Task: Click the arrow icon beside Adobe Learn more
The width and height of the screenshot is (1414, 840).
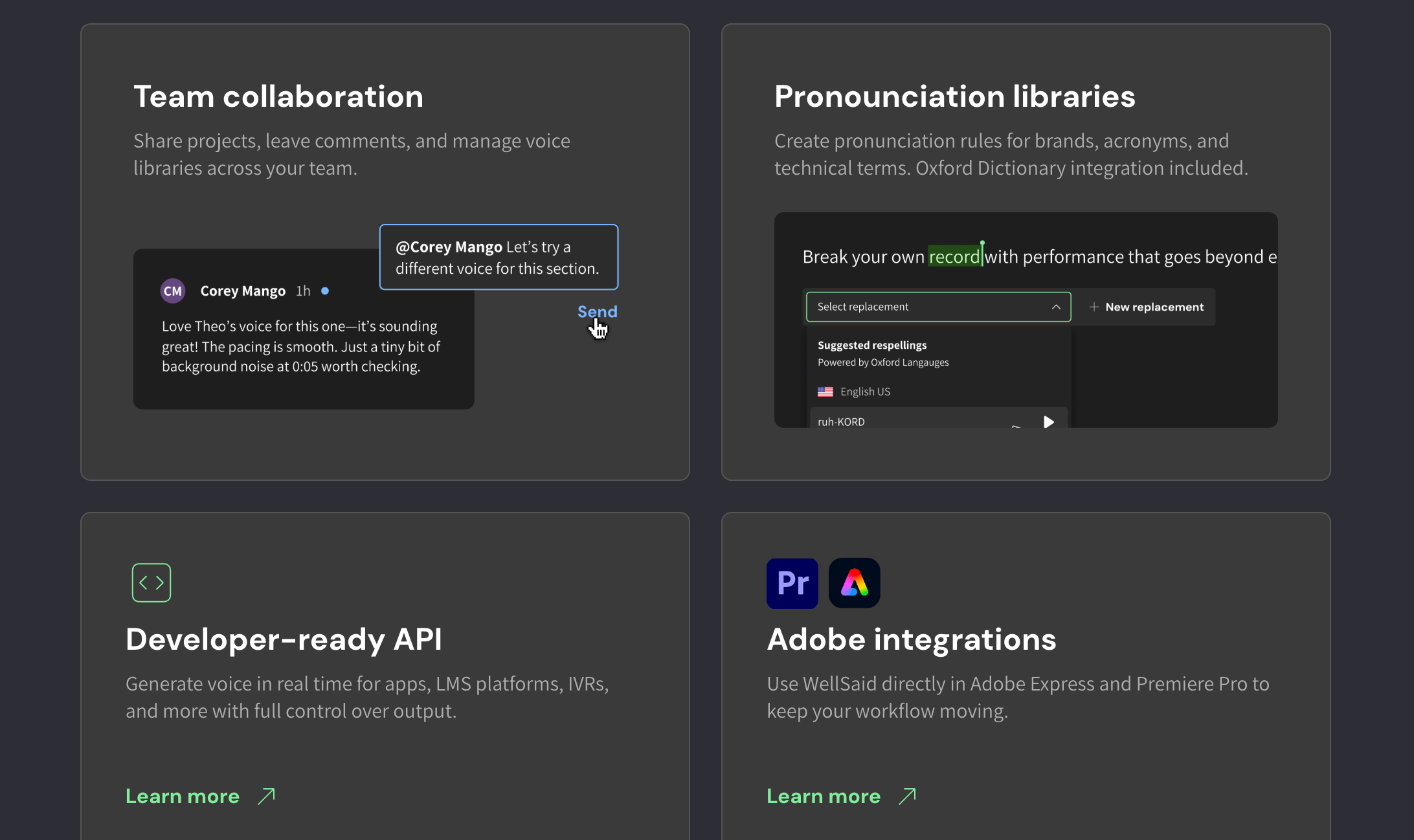Action: (907, 796)
